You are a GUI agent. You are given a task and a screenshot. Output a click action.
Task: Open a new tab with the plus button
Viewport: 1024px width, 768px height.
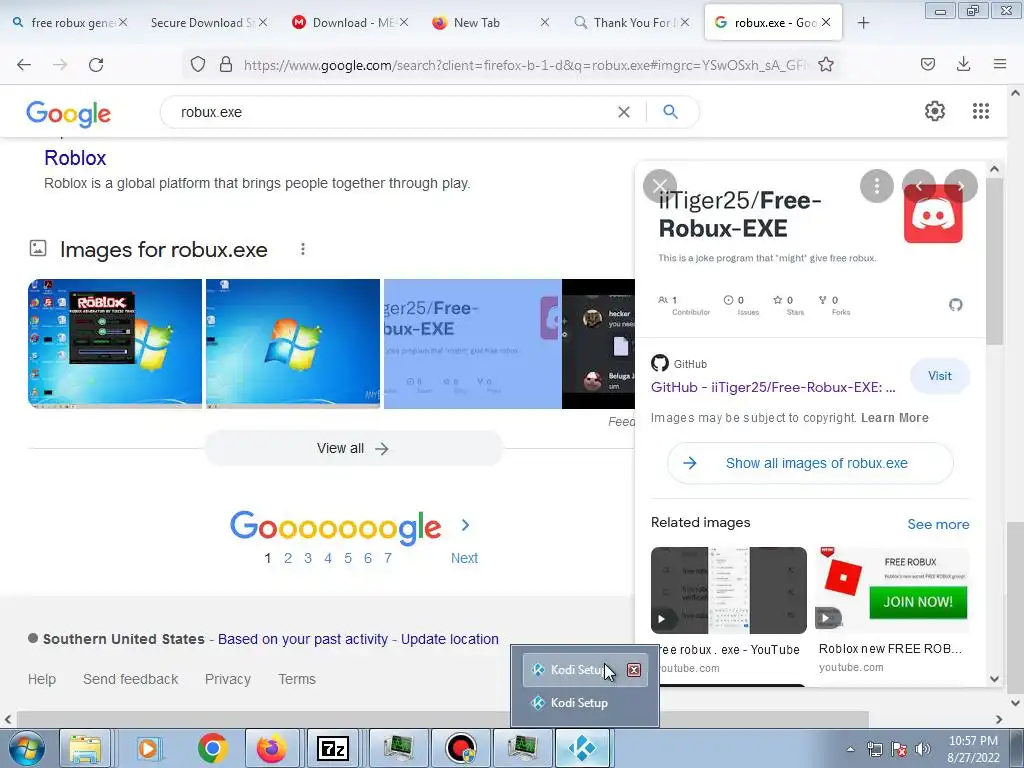[x=863, y=23]
